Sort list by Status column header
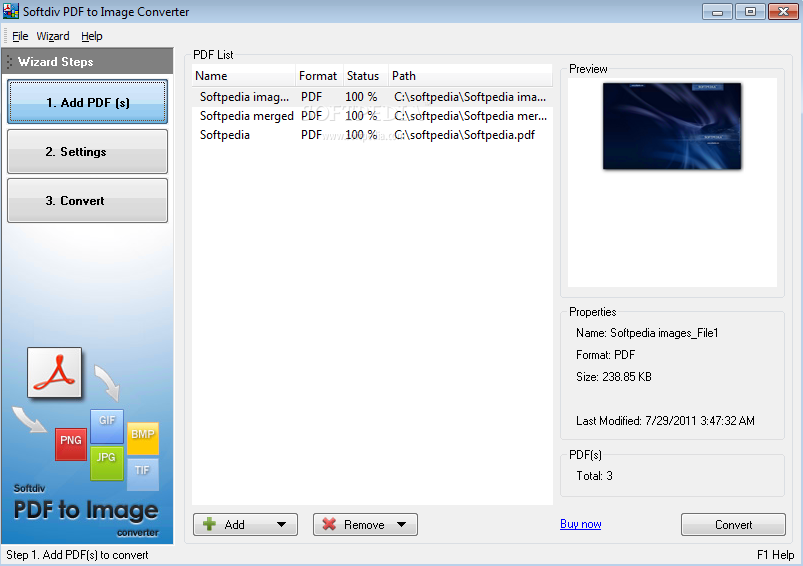This screenshot has height=566, width=803. click(x=365, y=76)
